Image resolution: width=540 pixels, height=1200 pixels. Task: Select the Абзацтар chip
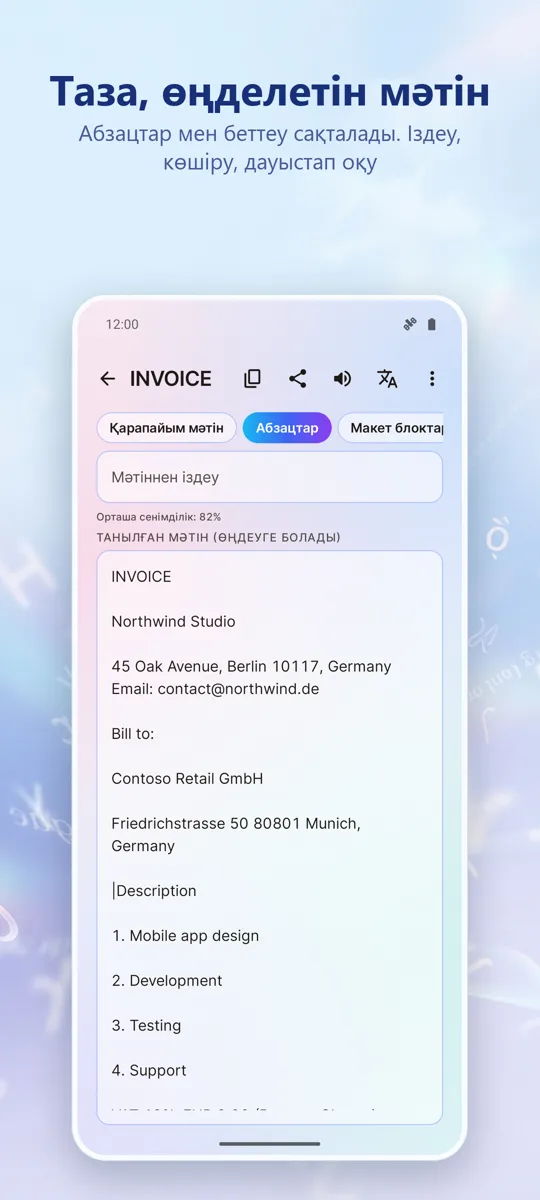[x=287, y=428]
